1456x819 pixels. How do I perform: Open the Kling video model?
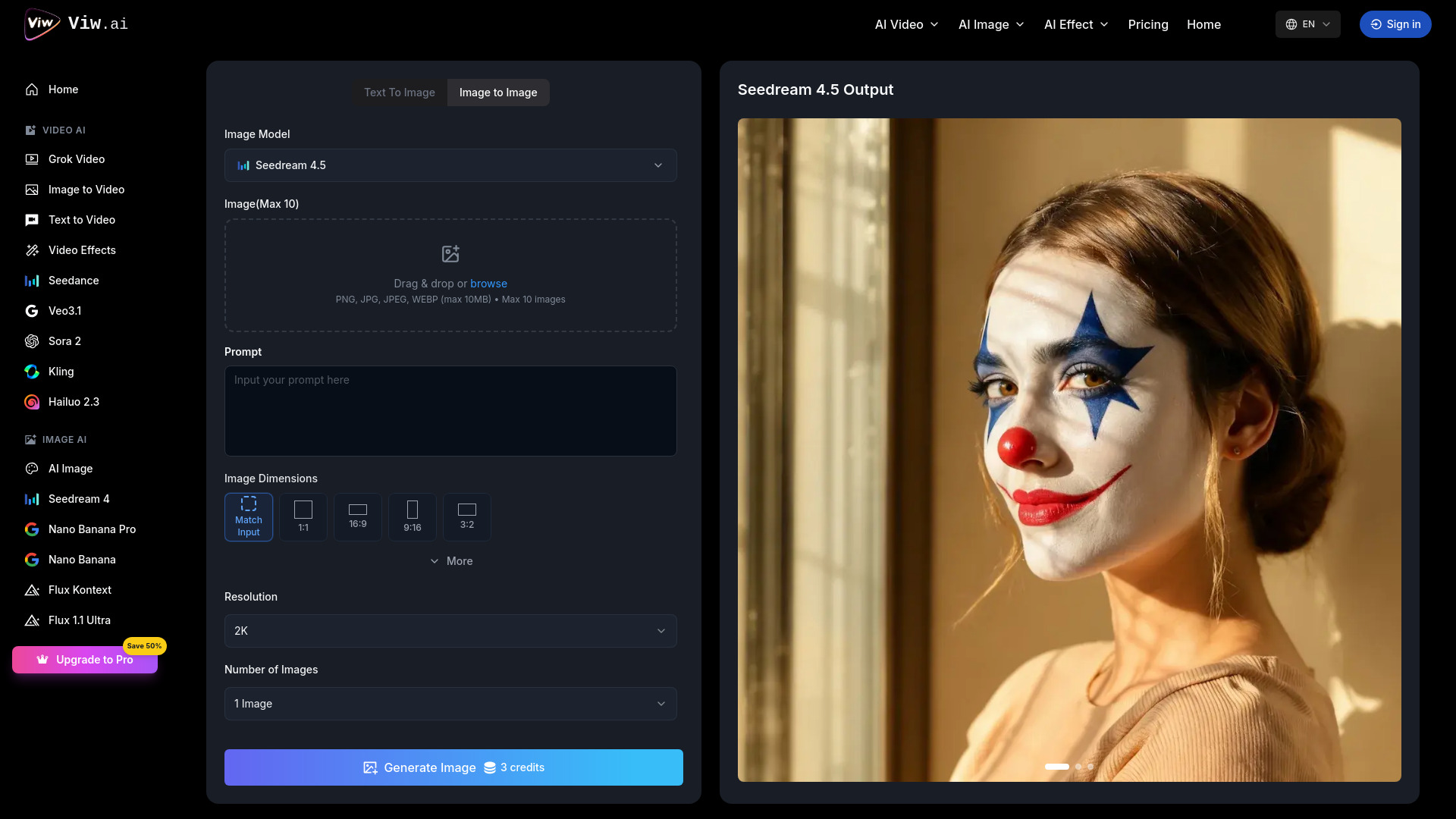[x=61, y=372]
